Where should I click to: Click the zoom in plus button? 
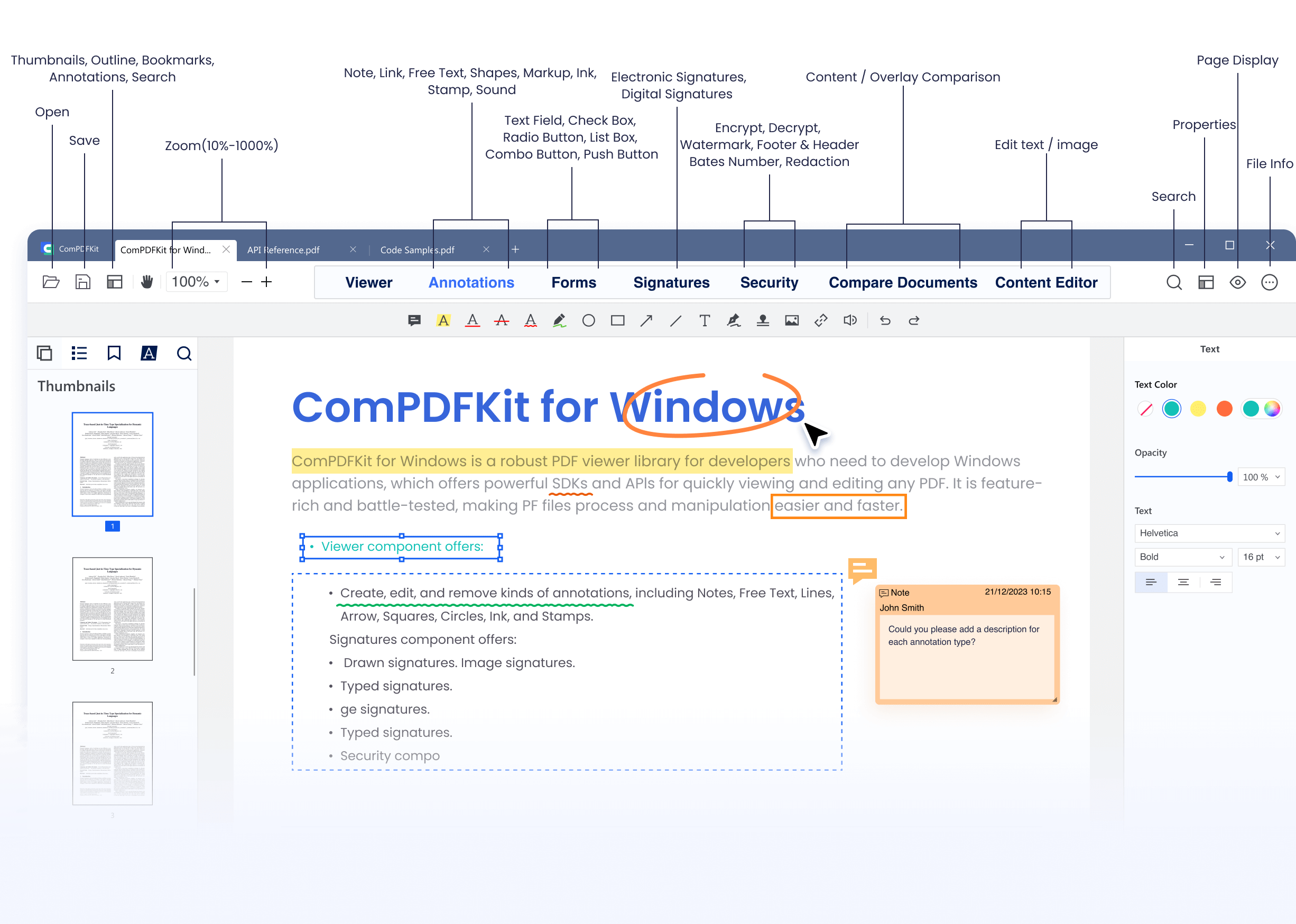tap(266, 282)
